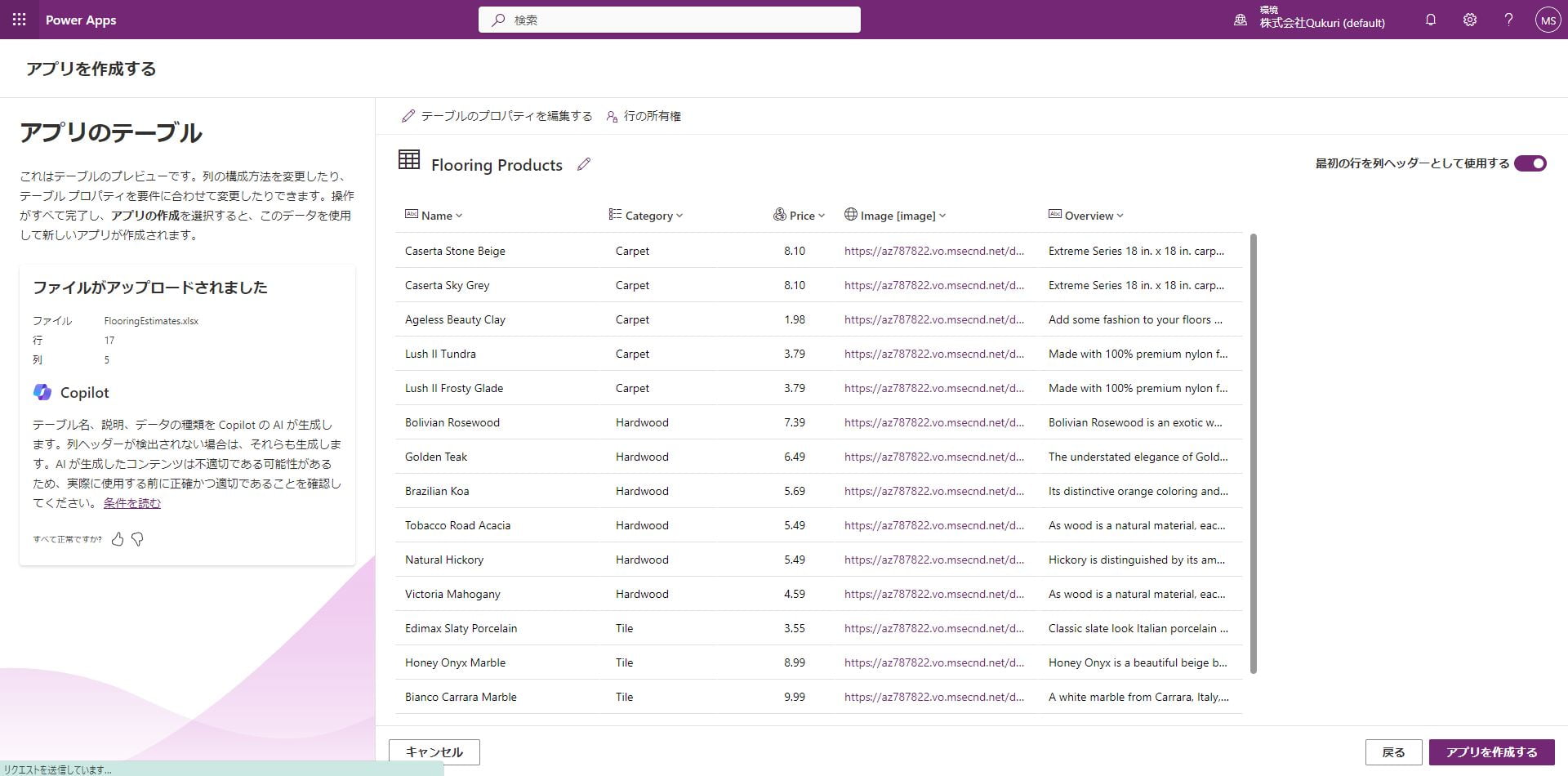Open the app launcher waffle icon
The width and height of the screenshot is (1568, 776).
19,20
